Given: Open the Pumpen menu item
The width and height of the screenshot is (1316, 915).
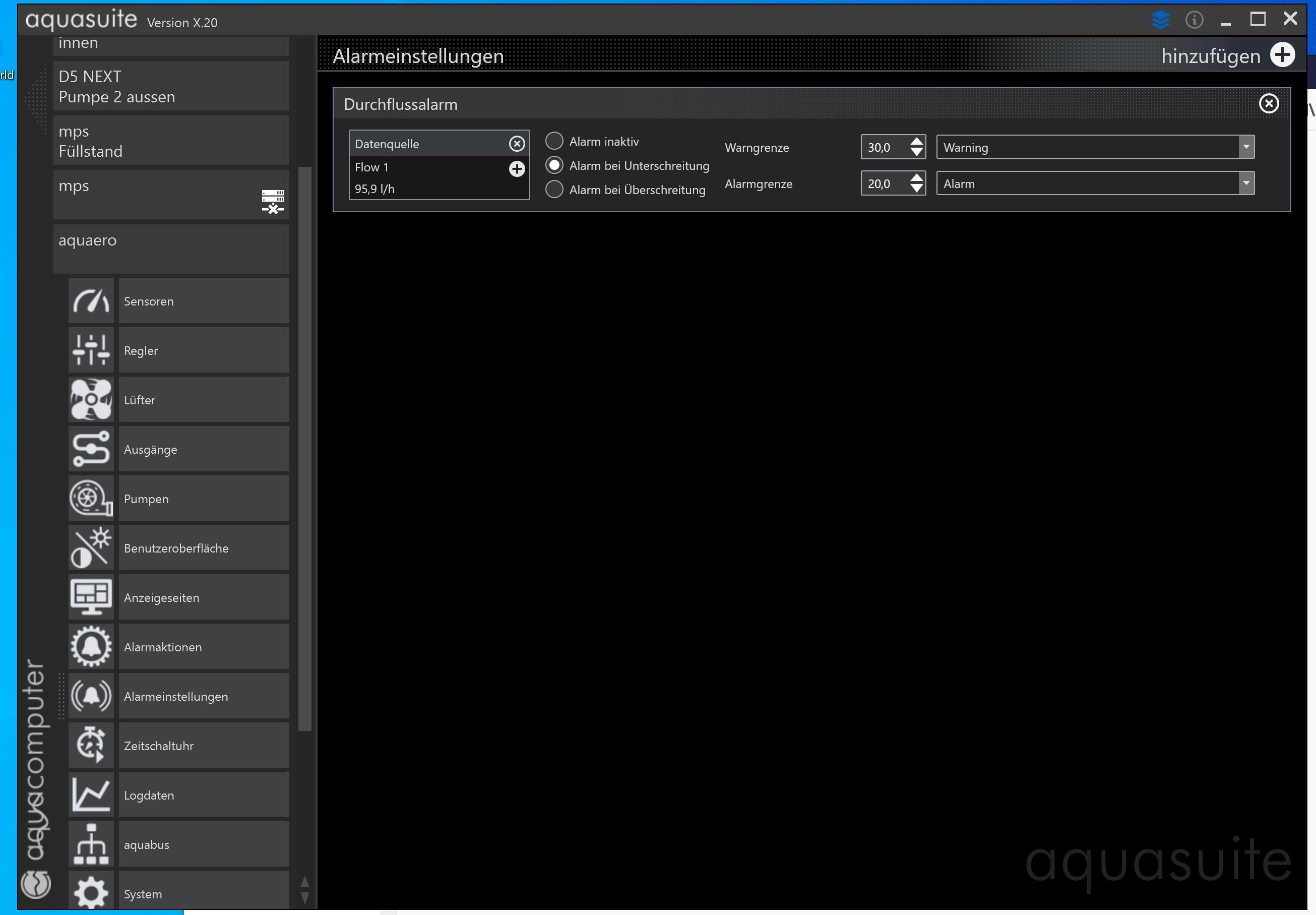Looking at the screenshot, I should [204, 498].
